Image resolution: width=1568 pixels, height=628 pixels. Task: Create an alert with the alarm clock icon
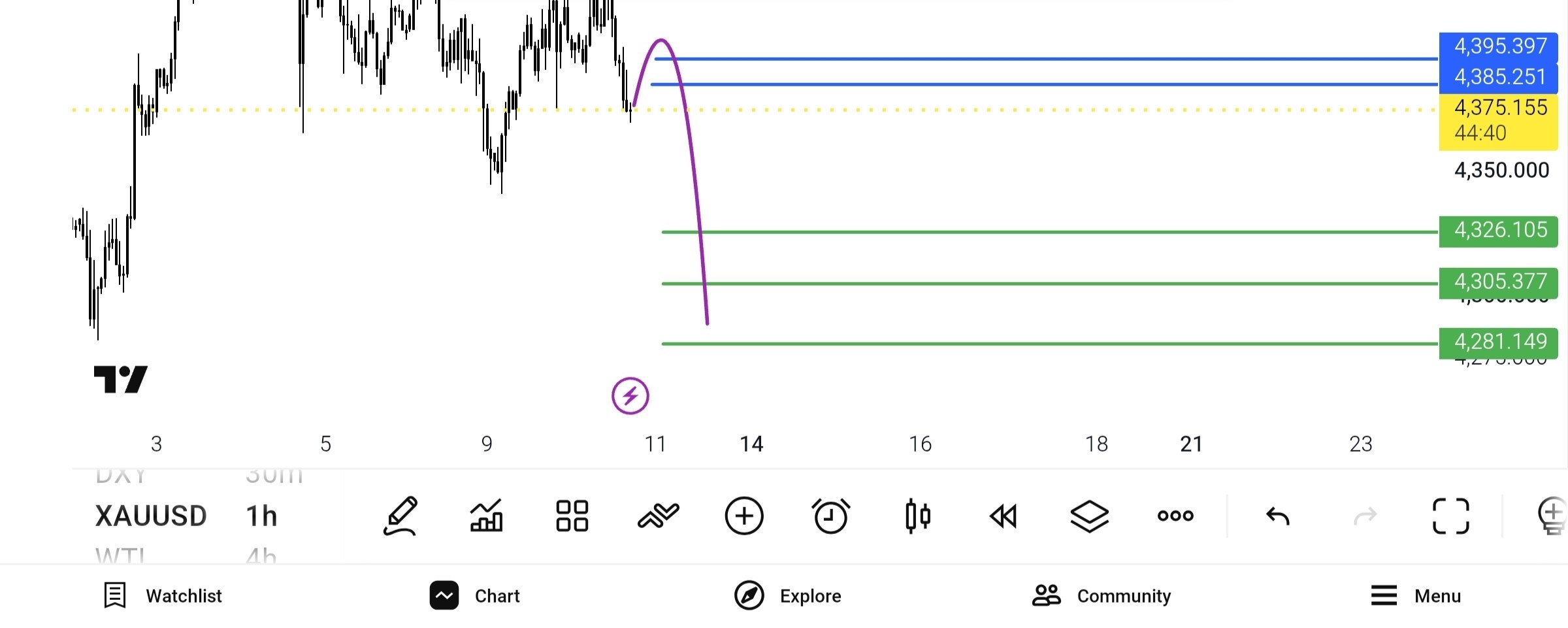pos(830,516)
